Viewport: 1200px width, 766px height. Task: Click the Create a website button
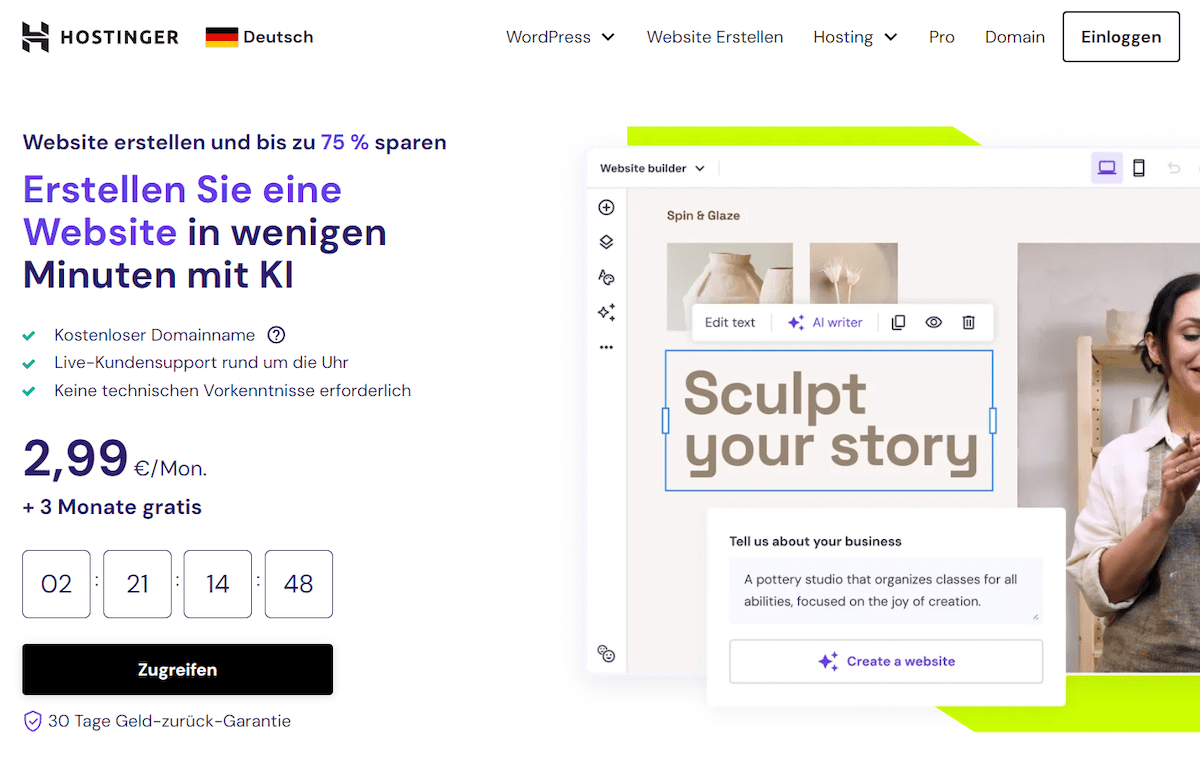point(886,661)
